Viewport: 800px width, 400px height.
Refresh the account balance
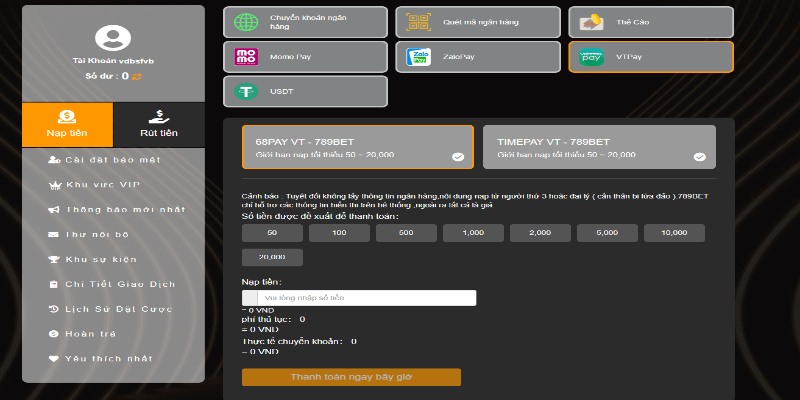coord(137,77)
